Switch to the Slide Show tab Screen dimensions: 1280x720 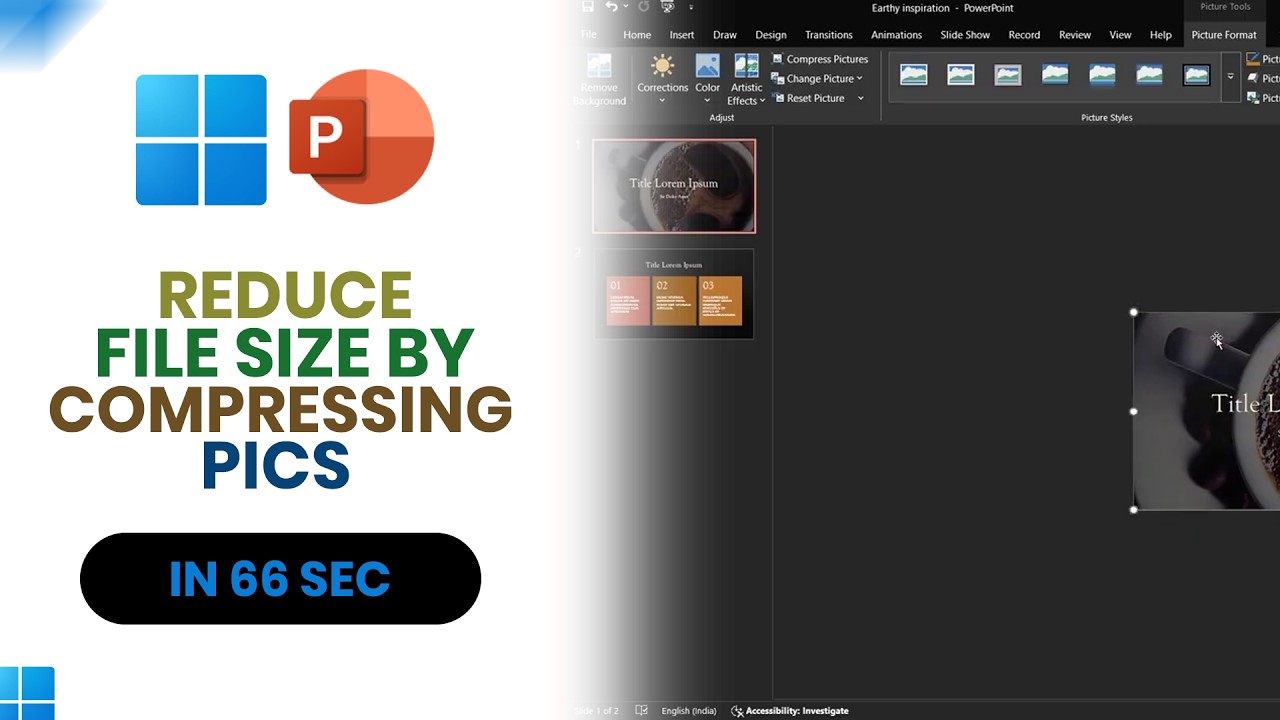coord(965,35)
